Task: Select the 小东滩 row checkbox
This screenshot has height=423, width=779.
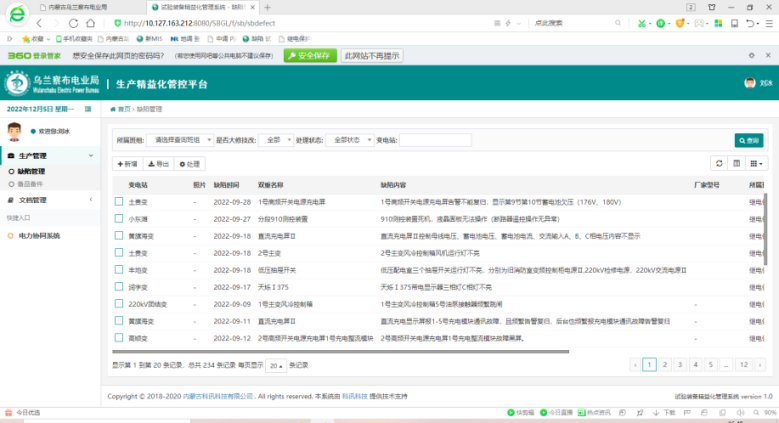Action: click(x=119, y=217)
